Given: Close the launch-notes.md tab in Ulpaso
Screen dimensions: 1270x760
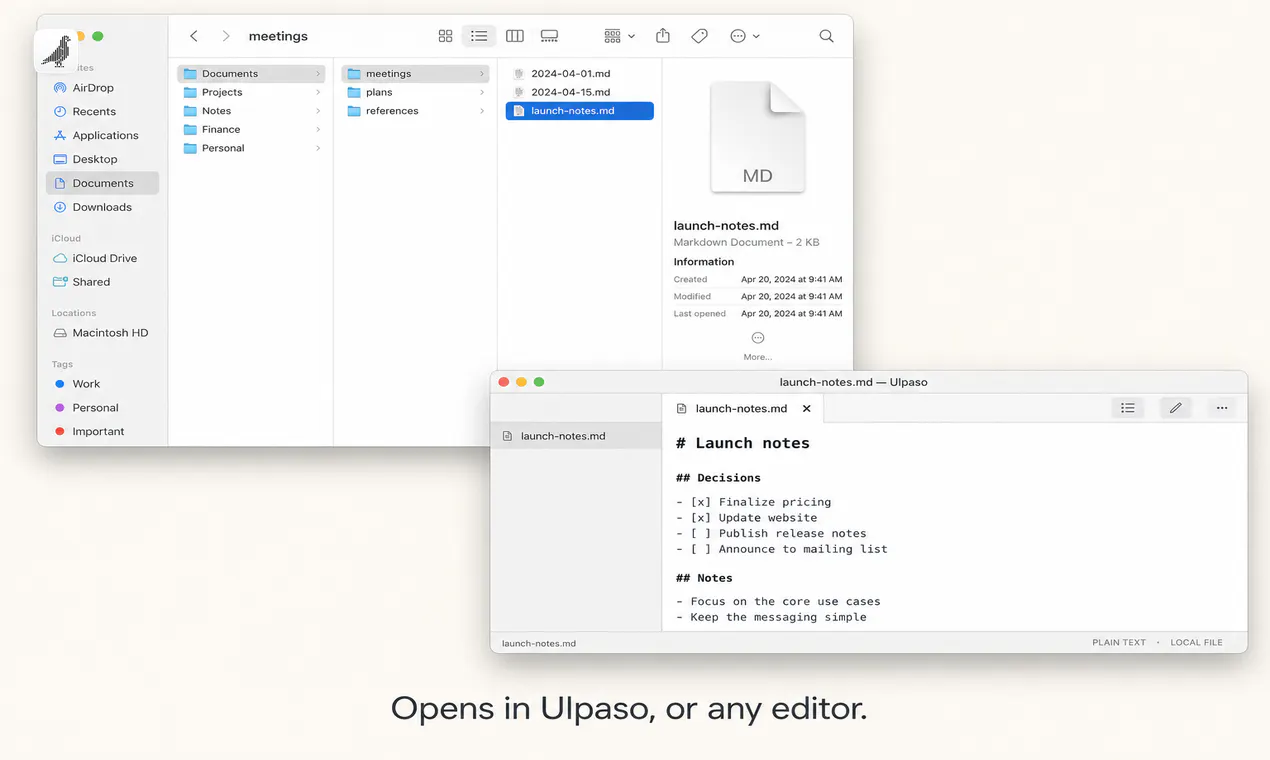Looking at the screenshot, I should [x=806, y=409].
